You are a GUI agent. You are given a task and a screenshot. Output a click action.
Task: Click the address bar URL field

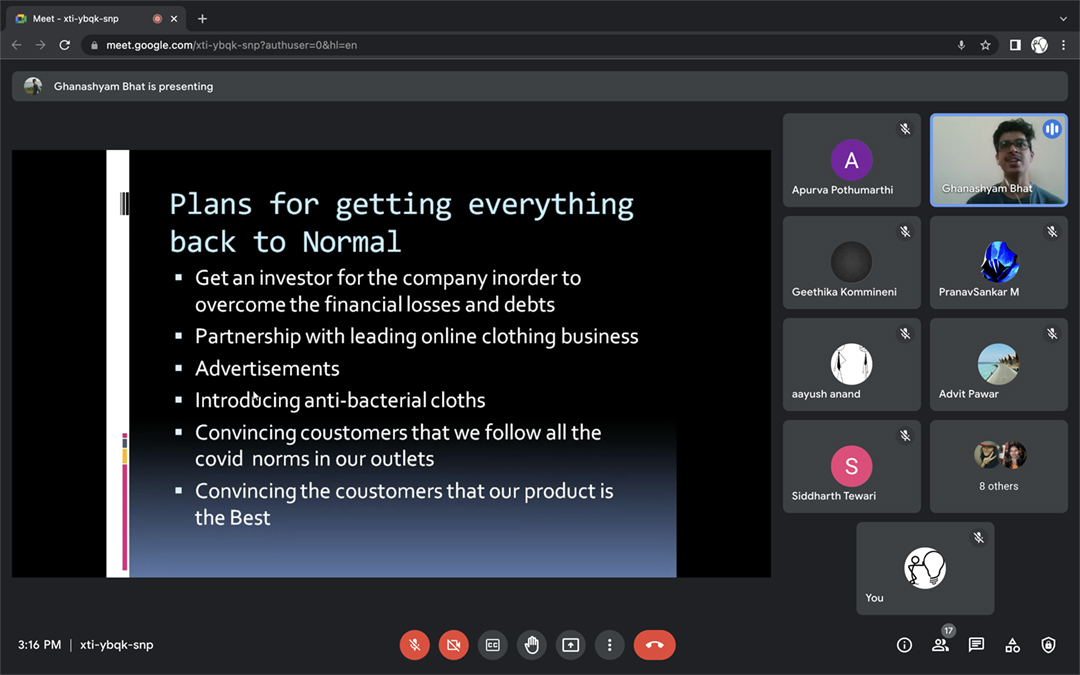500,45
